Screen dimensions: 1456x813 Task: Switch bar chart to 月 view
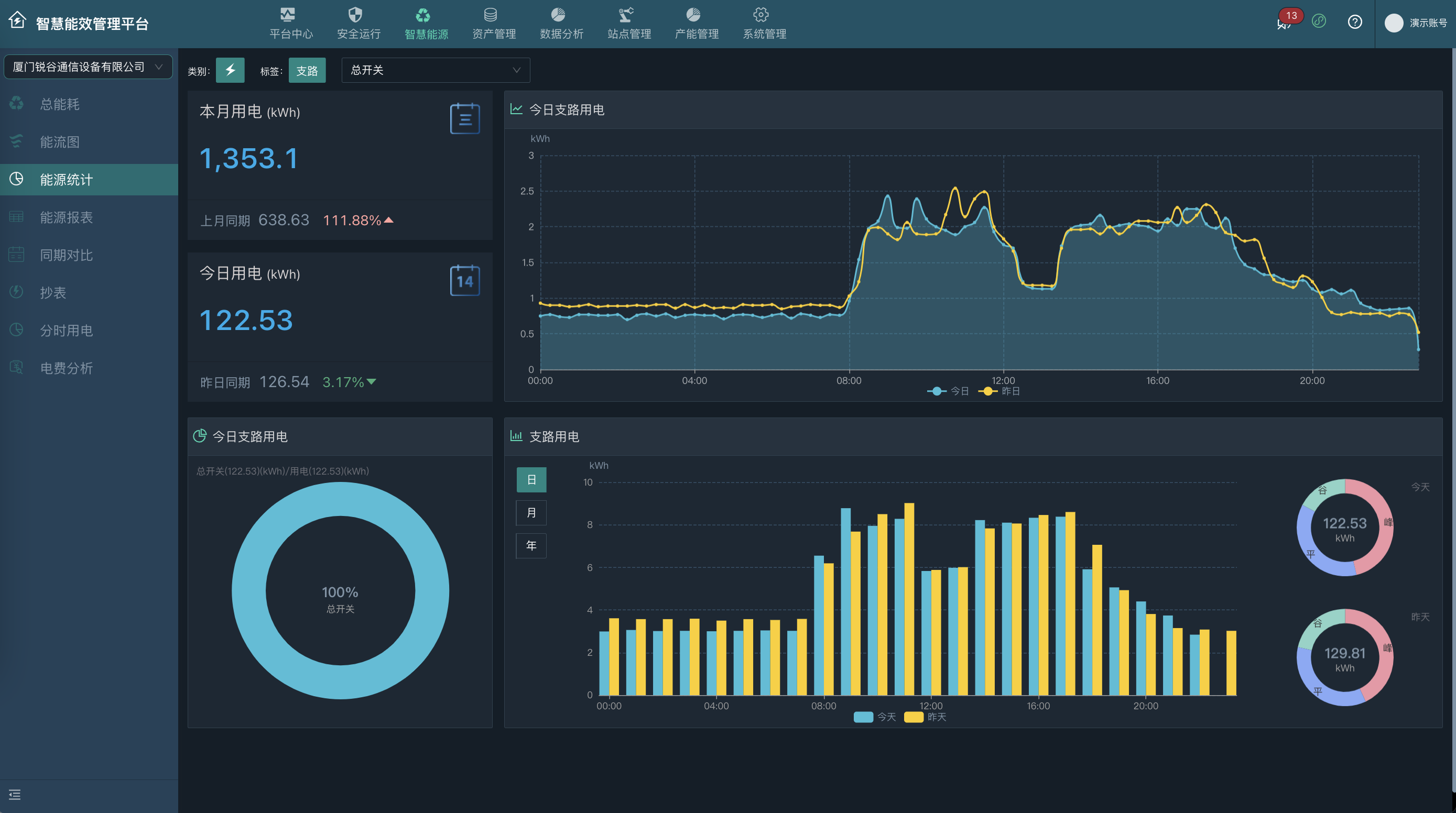pyautogui.click(x=531, y=512)
